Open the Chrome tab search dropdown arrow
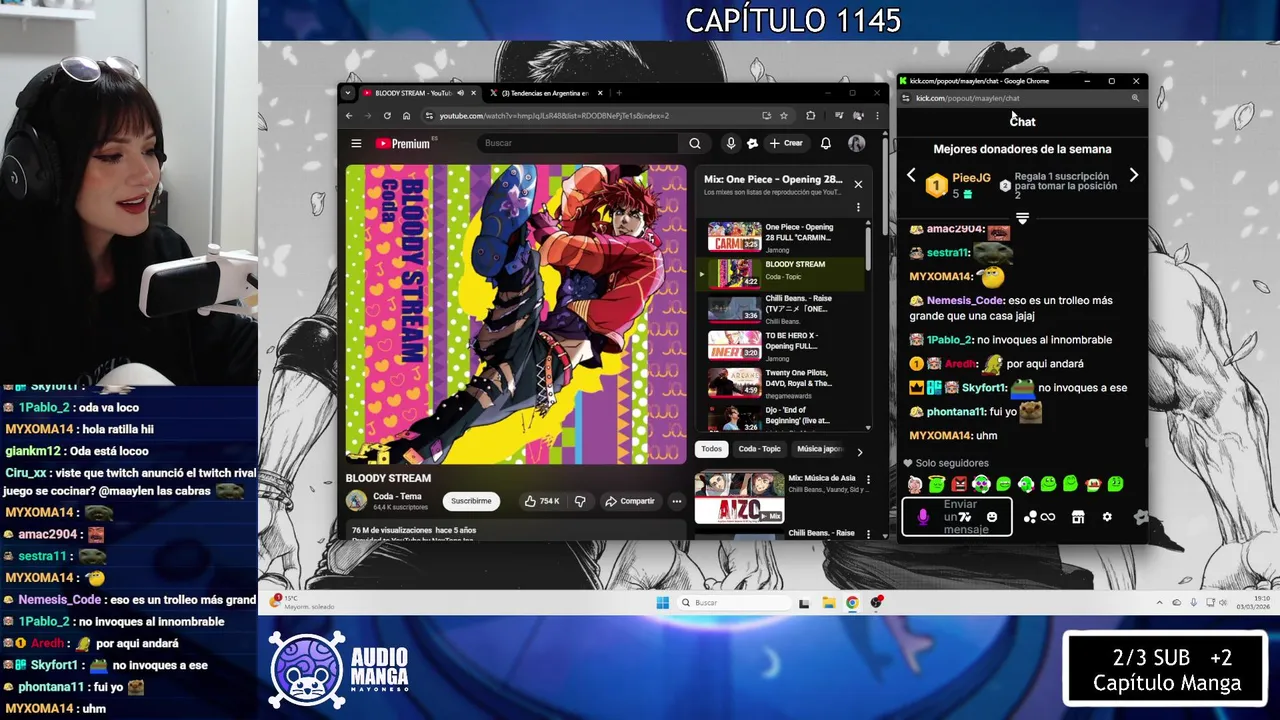Screen dimensions: 1280x720 coord(348,93)
